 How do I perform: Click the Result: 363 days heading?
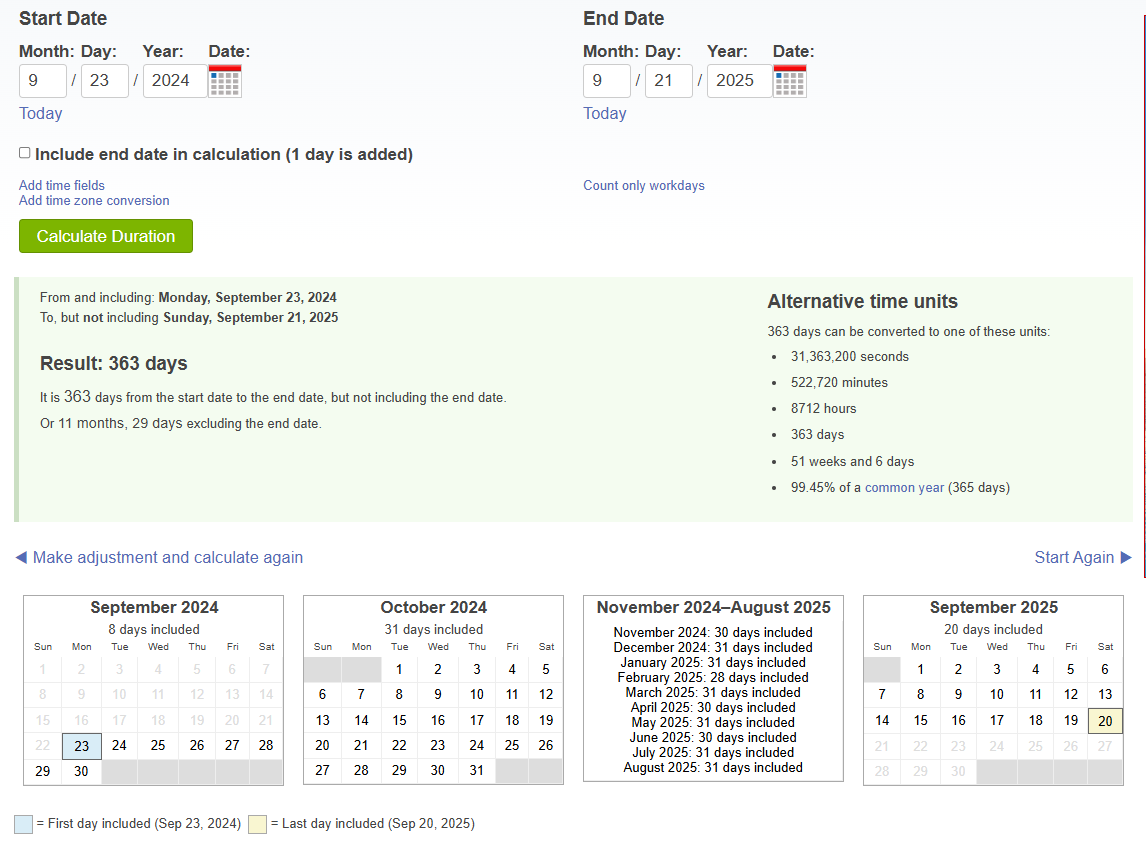click(x=113, y=363)
